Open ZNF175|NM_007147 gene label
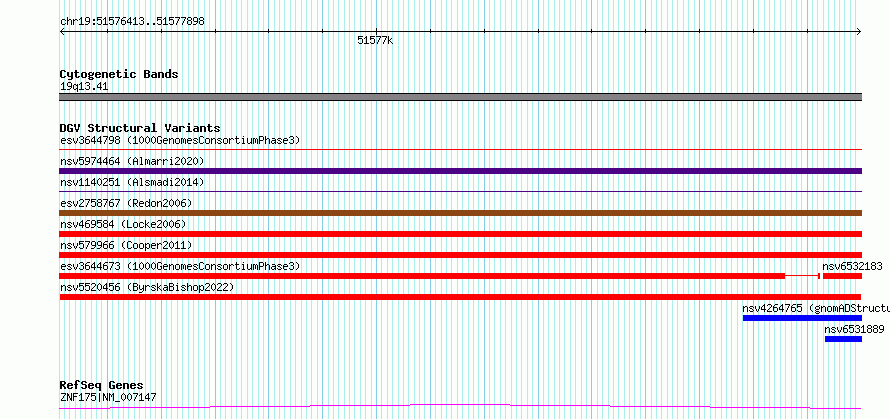 [108, 397]
